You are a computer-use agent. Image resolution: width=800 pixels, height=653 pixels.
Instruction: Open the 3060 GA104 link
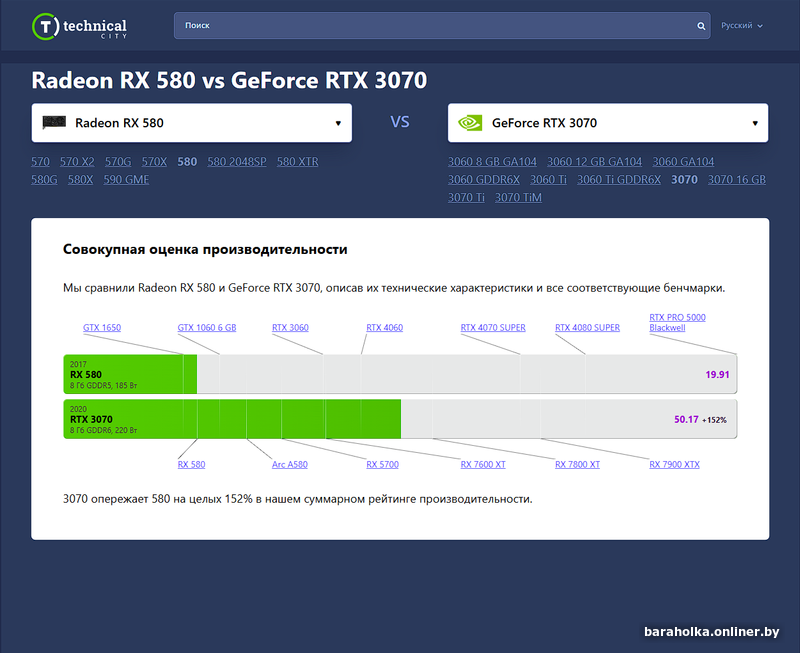[683, 162]
